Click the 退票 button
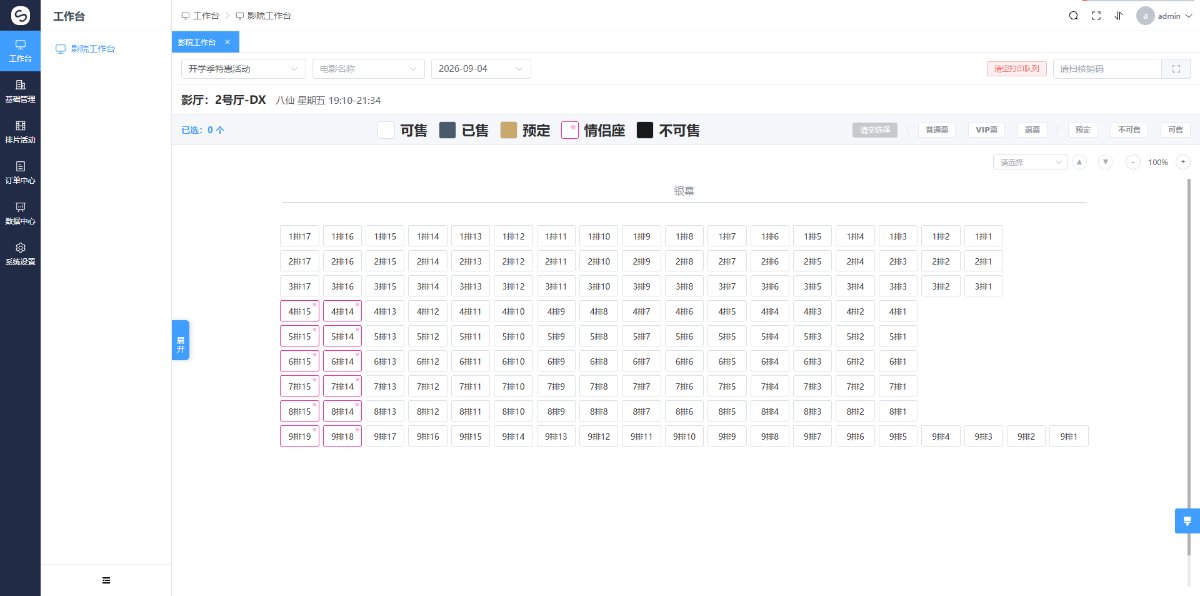The height and width of the screenshot is (596, 1200). pyautogui.click(x=1033, y=130)
